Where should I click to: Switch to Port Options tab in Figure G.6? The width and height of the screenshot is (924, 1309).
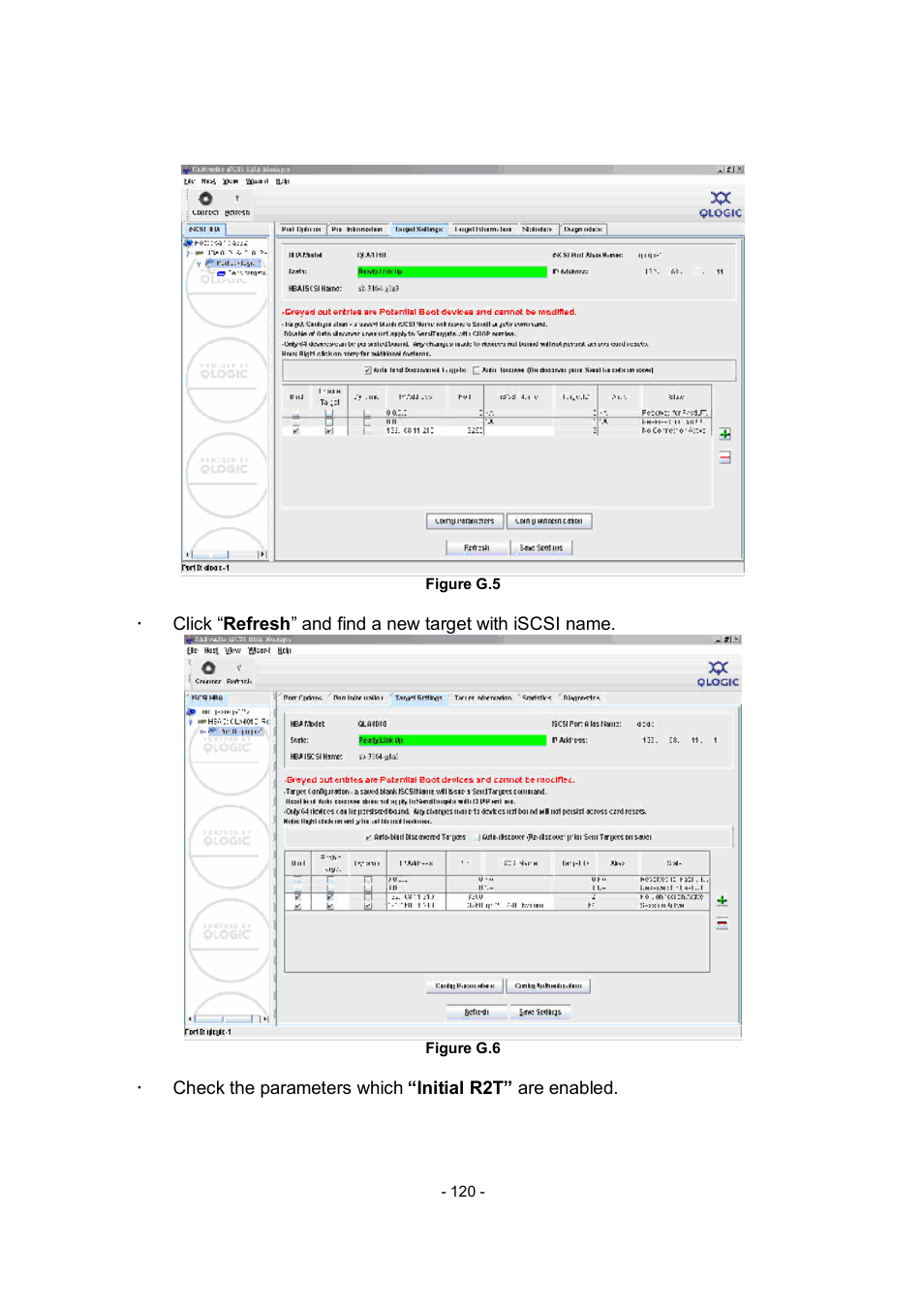[303, 698]
